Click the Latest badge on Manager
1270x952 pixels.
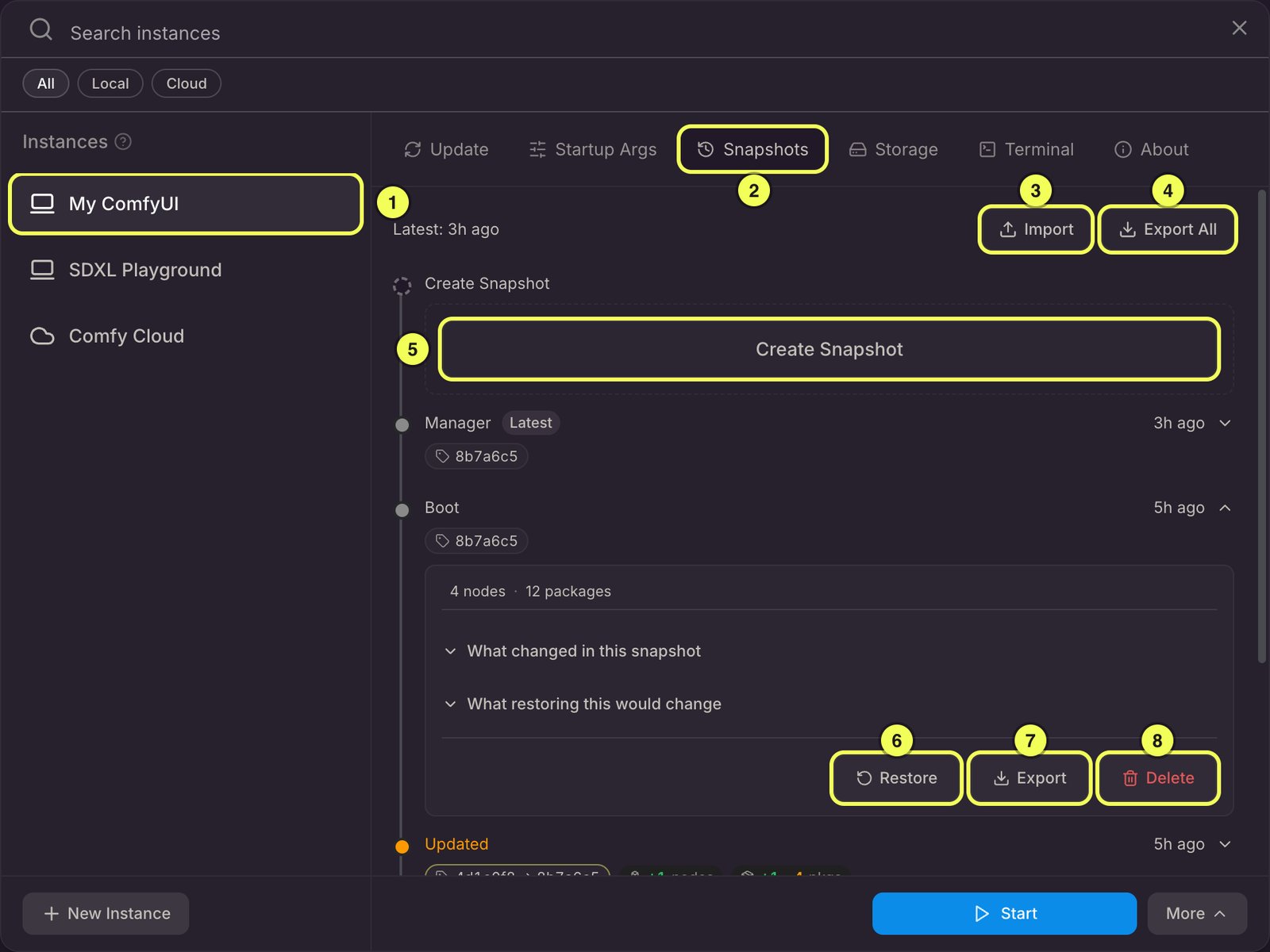click(x=530, y=423)
